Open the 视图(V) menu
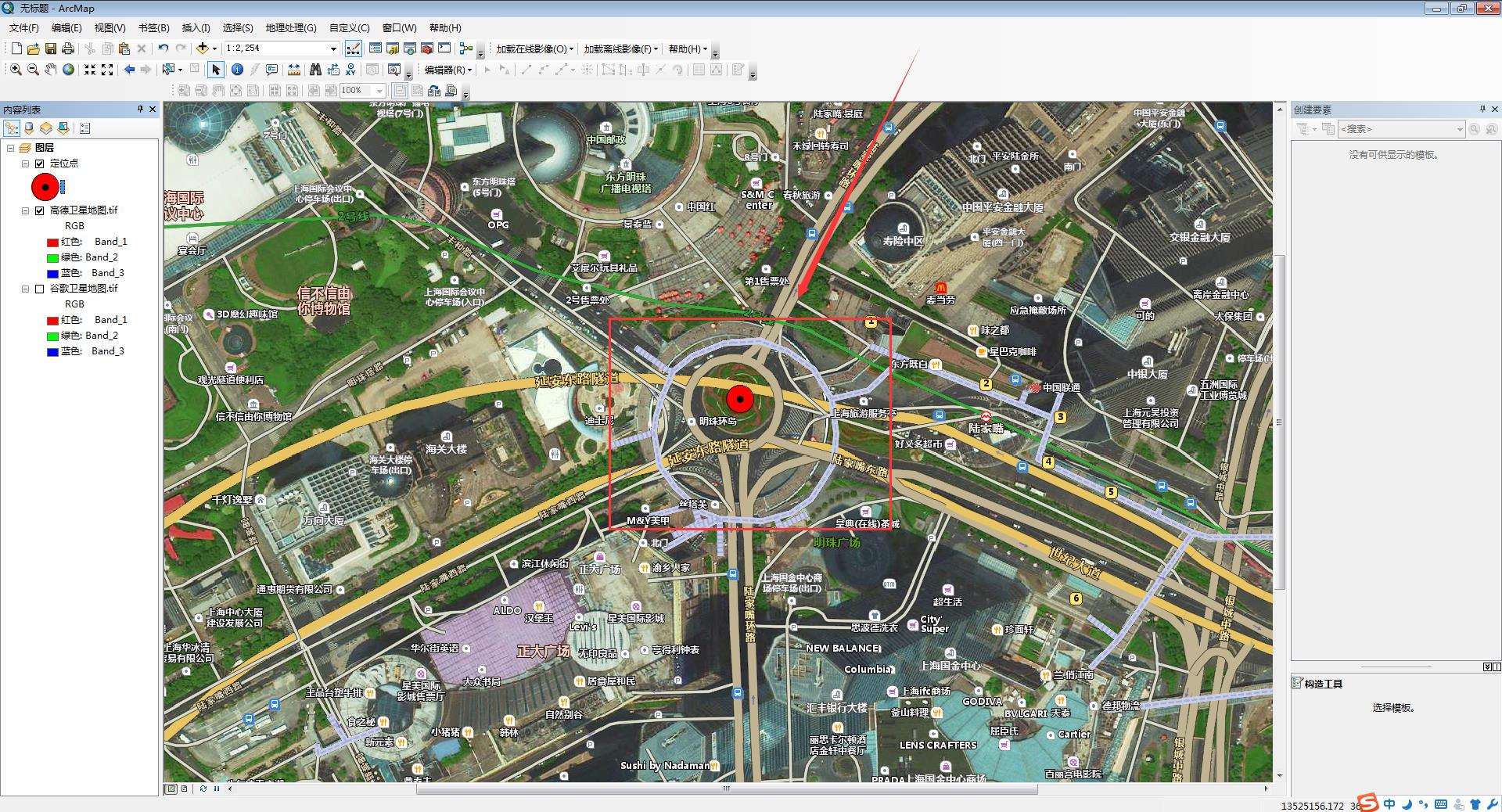The image size is (1502, 812). click(110, 27)
